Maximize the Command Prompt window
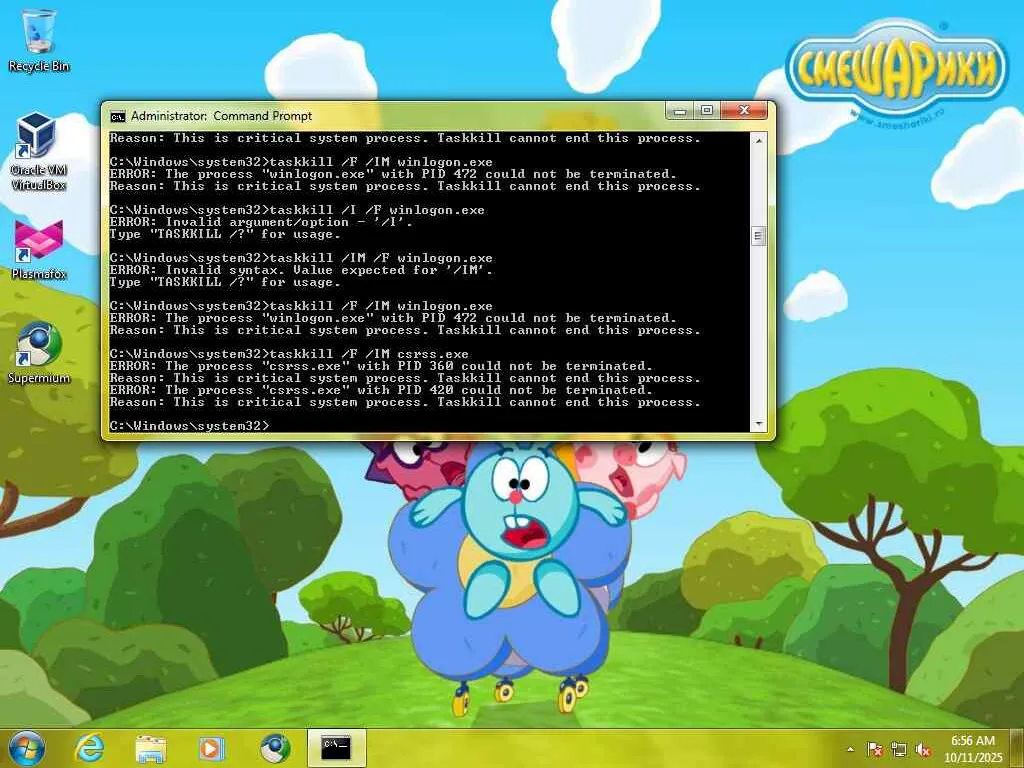Image resolution: width=1024 pixels, height=768 pixels. [707, 111]
